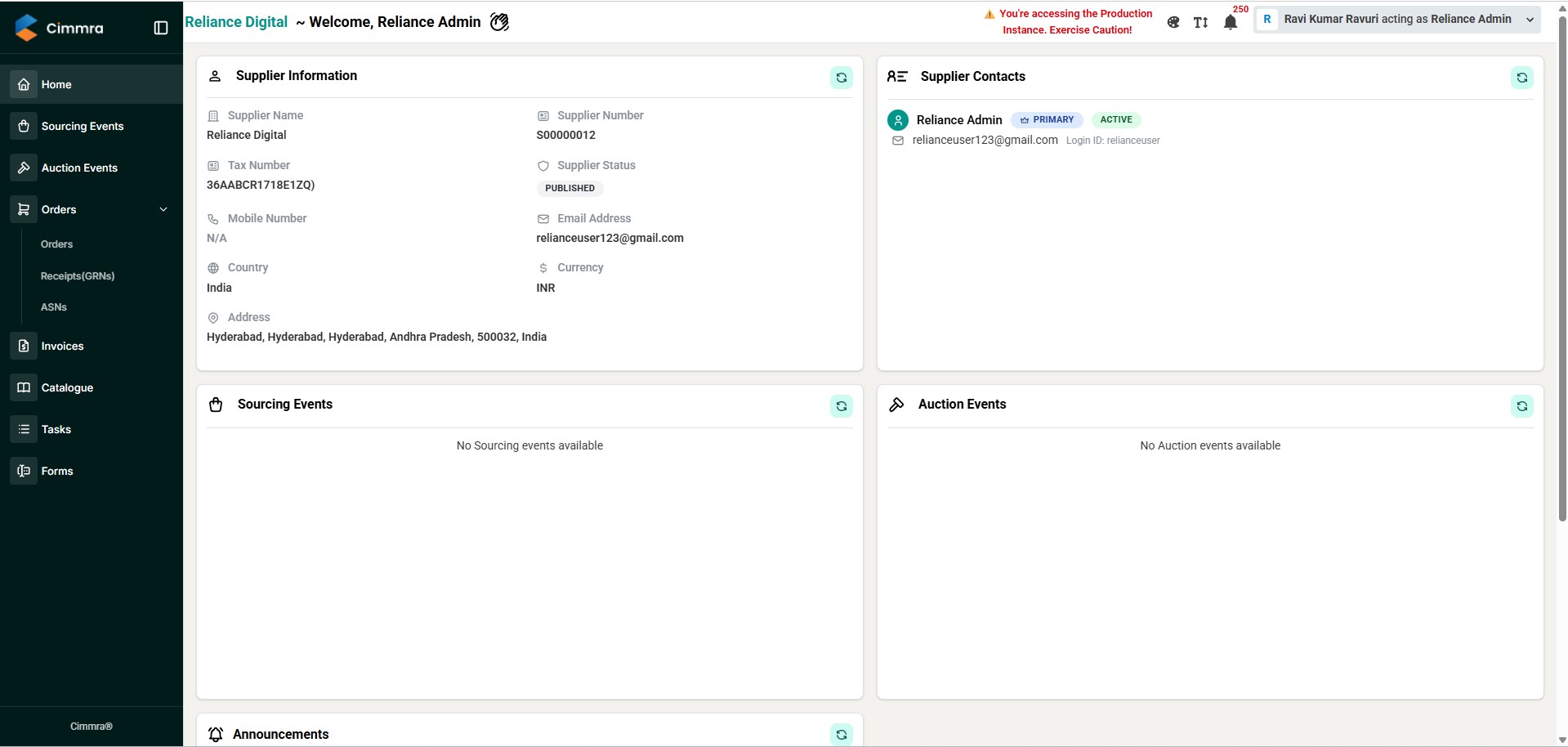Screen dimensions: 1568x747
Task: Click the production instance warning message
Action: pos(1068,22)
